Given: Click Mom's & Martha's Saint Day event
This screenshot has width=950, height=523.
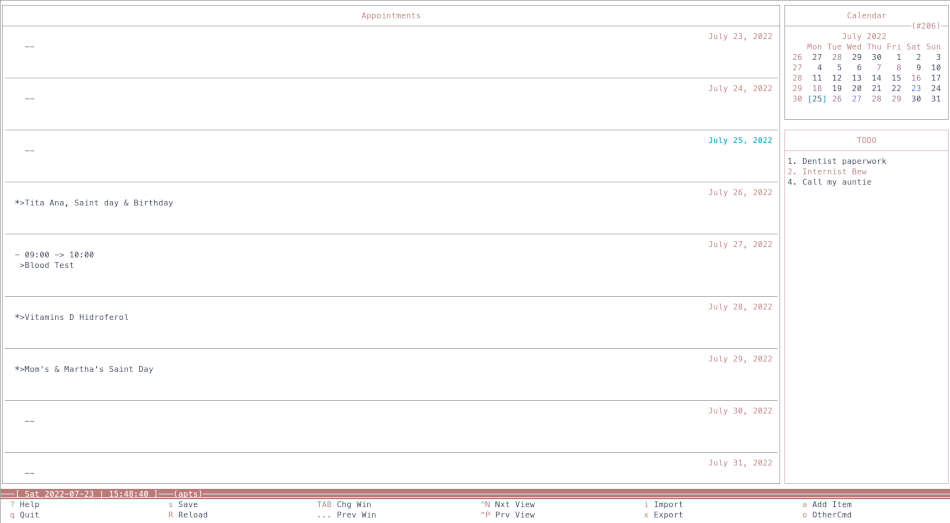Looking at the screenshot, I should point(88,370).
